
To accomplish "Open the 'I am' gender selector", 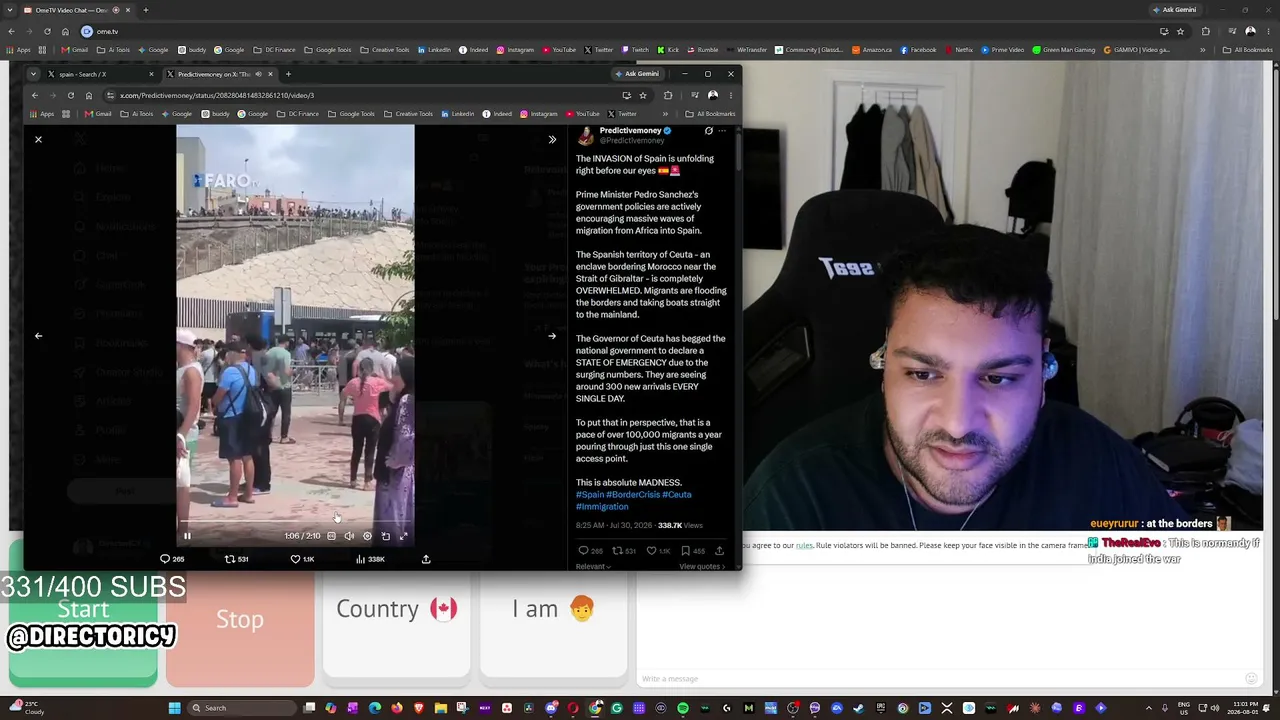I will point(553,609).
